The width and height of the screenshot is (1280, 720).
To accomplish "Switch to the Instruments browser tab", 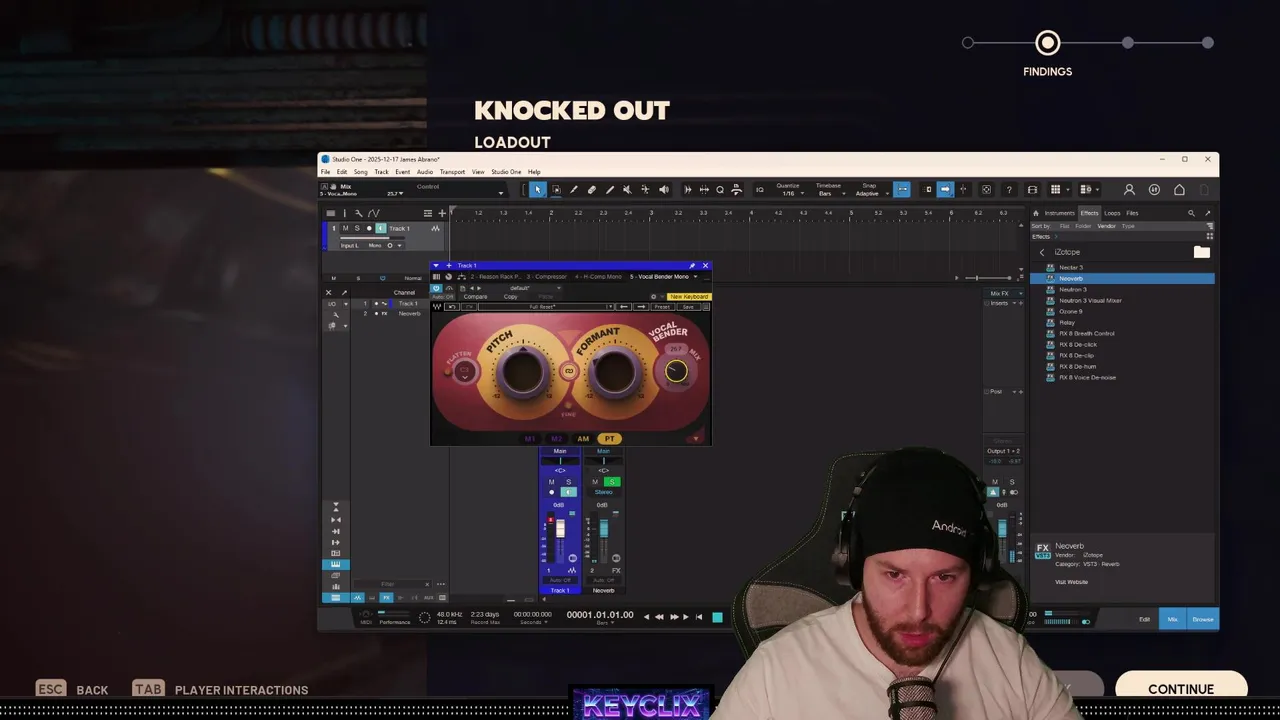I will click(1059, 213).
